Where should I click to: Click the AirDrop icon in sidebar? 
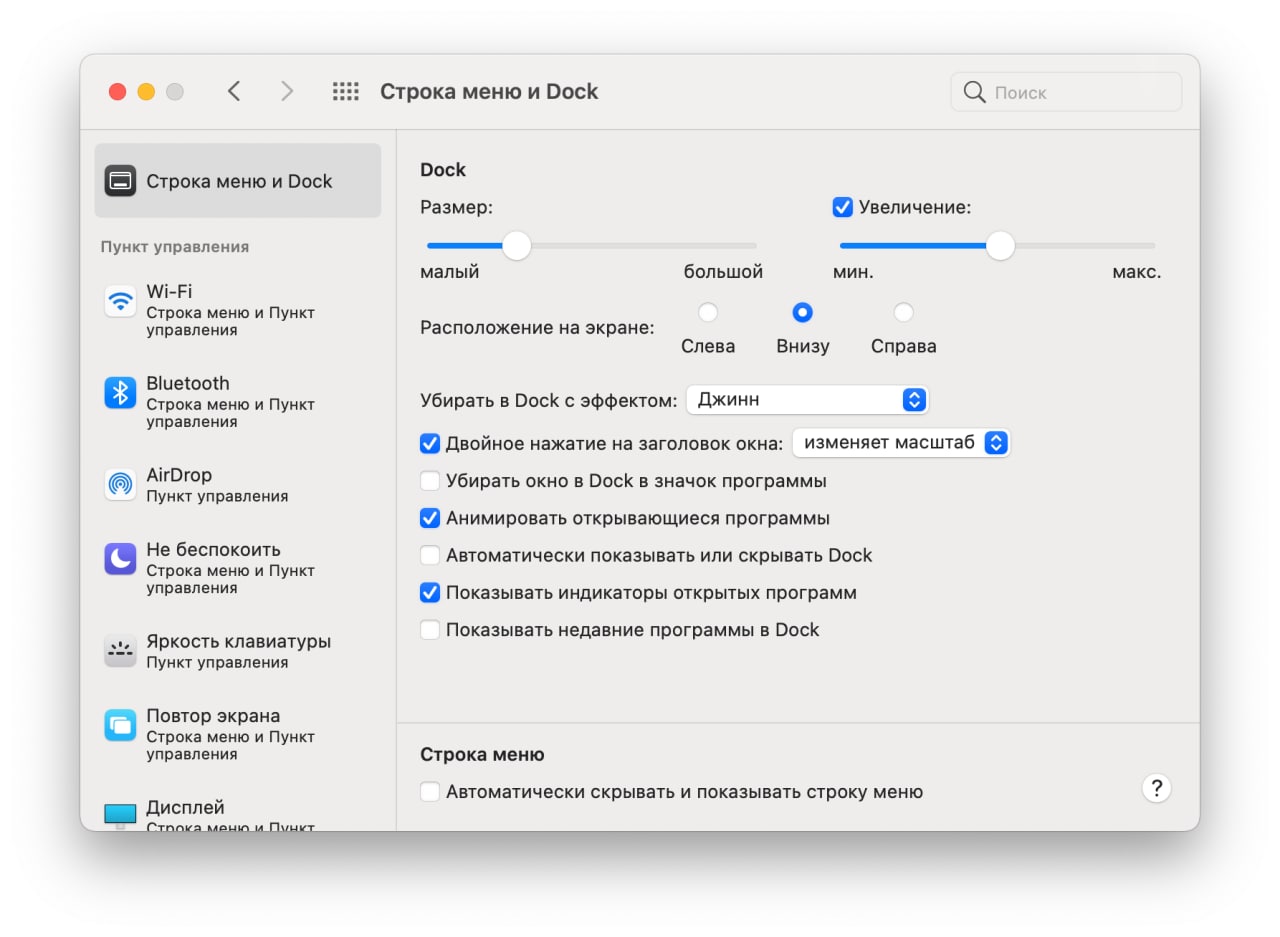120,485
